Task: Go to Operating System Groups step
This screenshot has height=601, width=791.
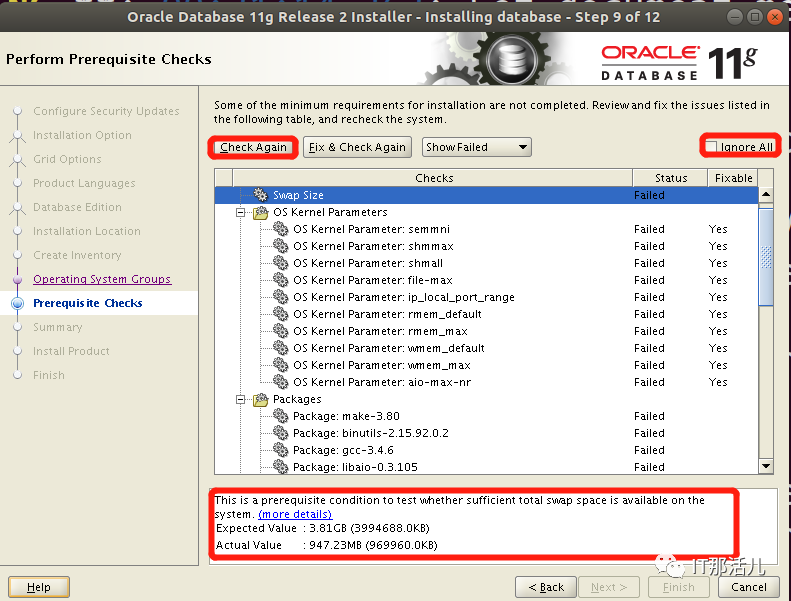Action: pos(102,279)
